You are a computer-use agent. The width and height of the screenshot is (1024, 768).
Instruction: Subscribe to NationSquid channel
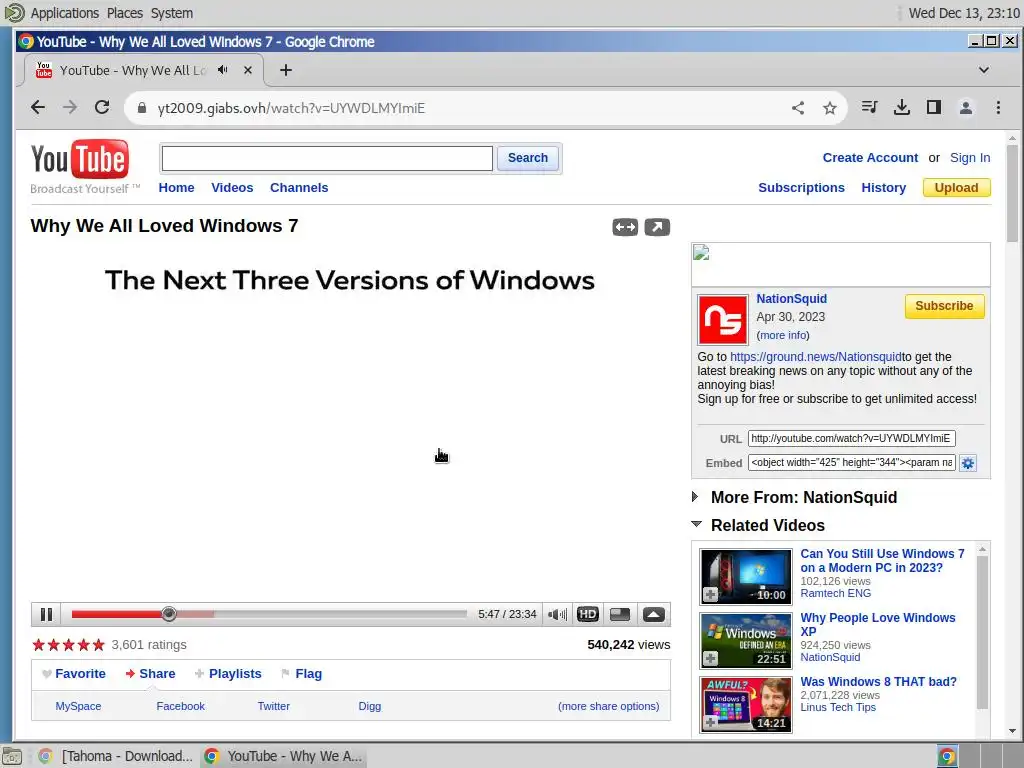[944, 306]
